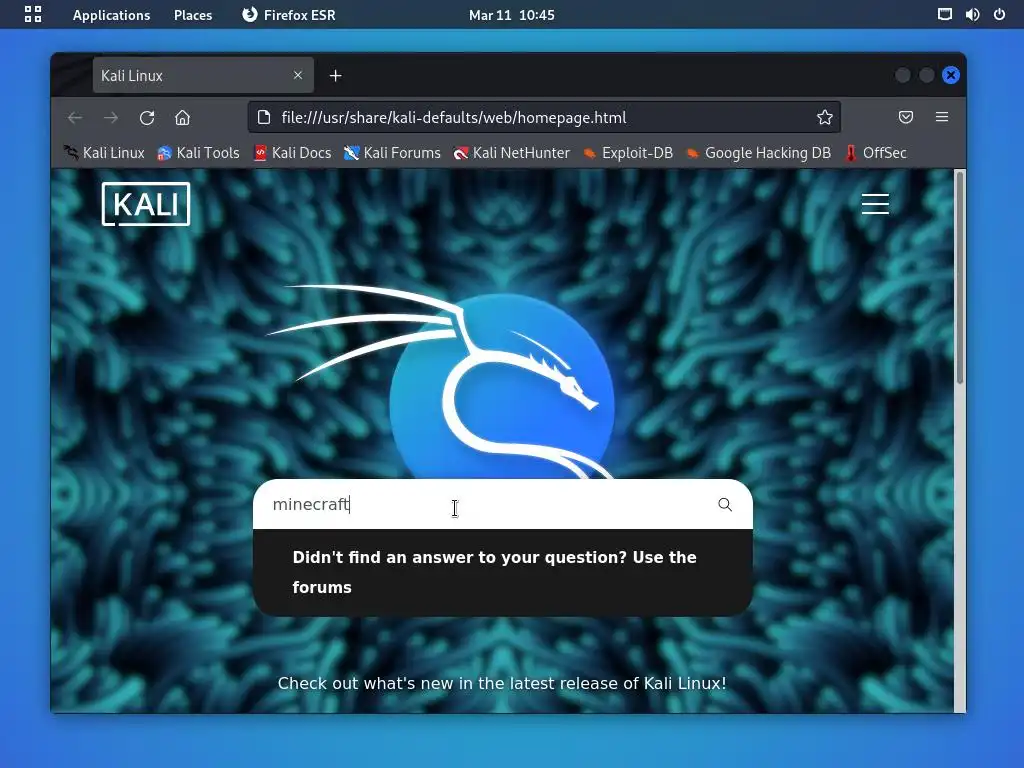Image resolution: width=1024 pixels, height=768 pixels.
Task: Open the GNOME activities grid icon
Action: coord(33,14)
